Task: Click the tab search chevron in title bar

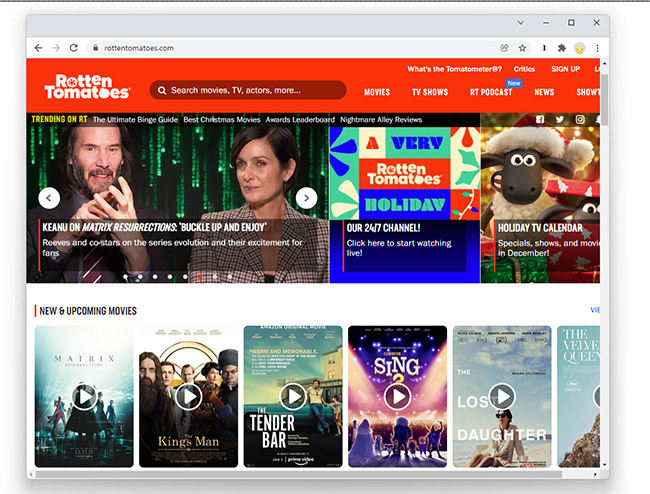Action: tap(521, 22)
